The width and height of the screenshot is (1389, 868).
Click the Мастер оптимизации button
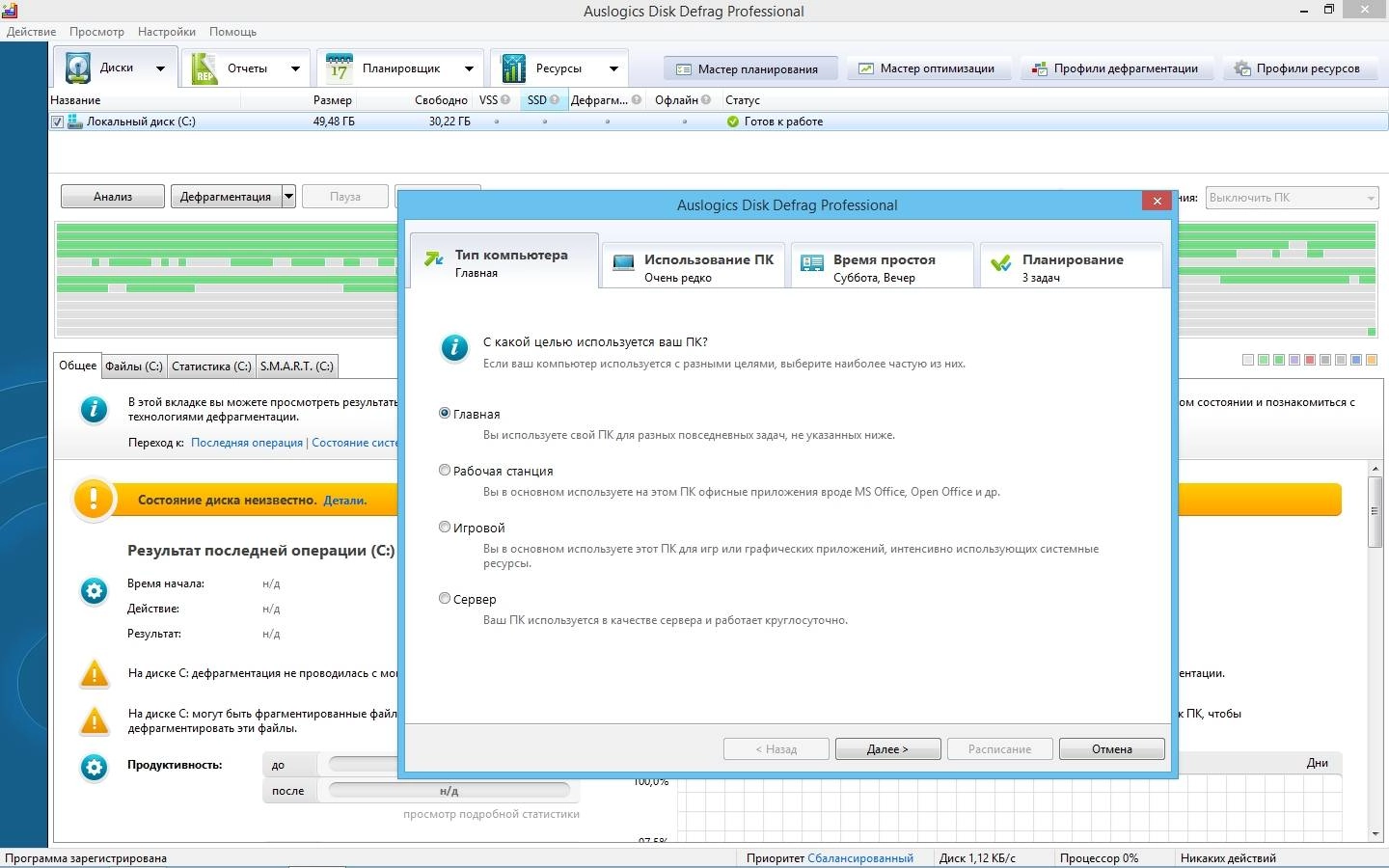tap(928, 68)
